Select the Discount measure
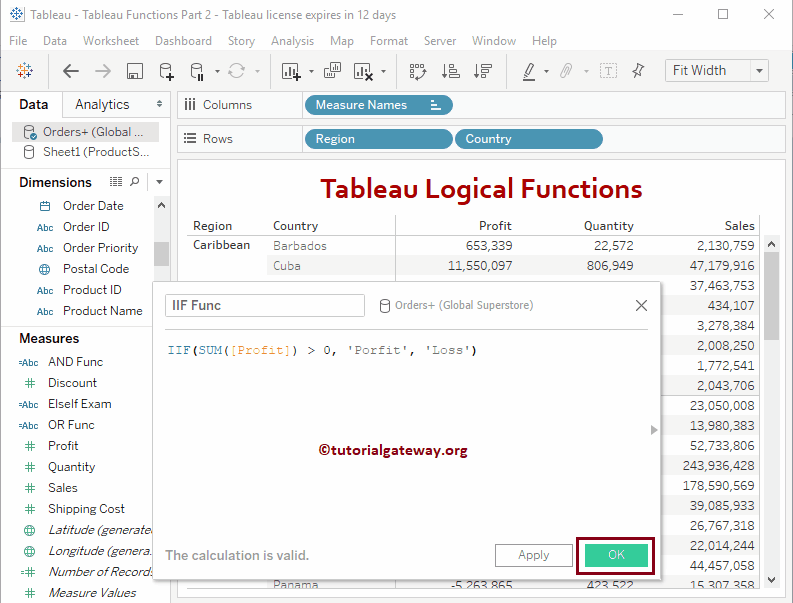 pyautogui.click(x=72, y=383)
